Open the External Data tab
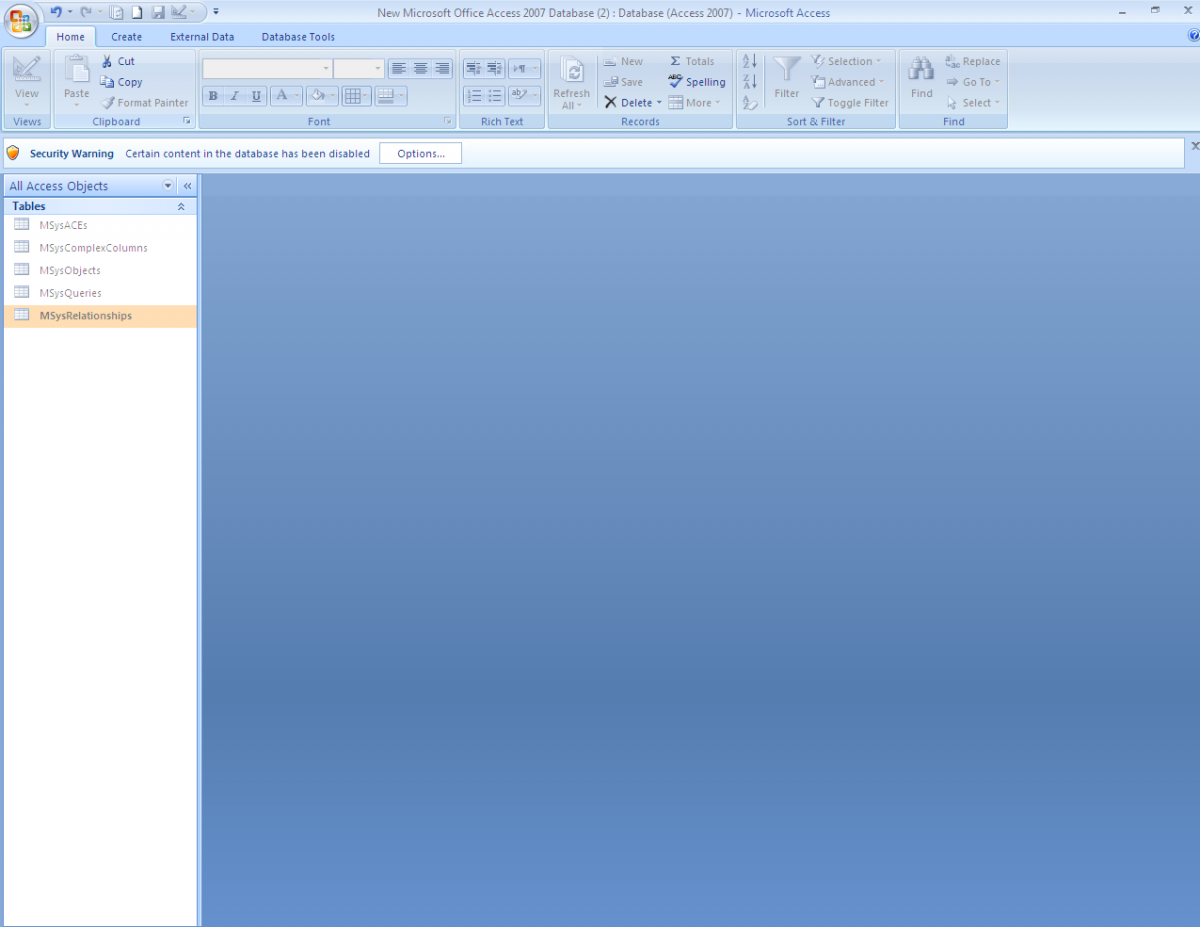Screen dimensions: 1200x927 pos(202,37)
